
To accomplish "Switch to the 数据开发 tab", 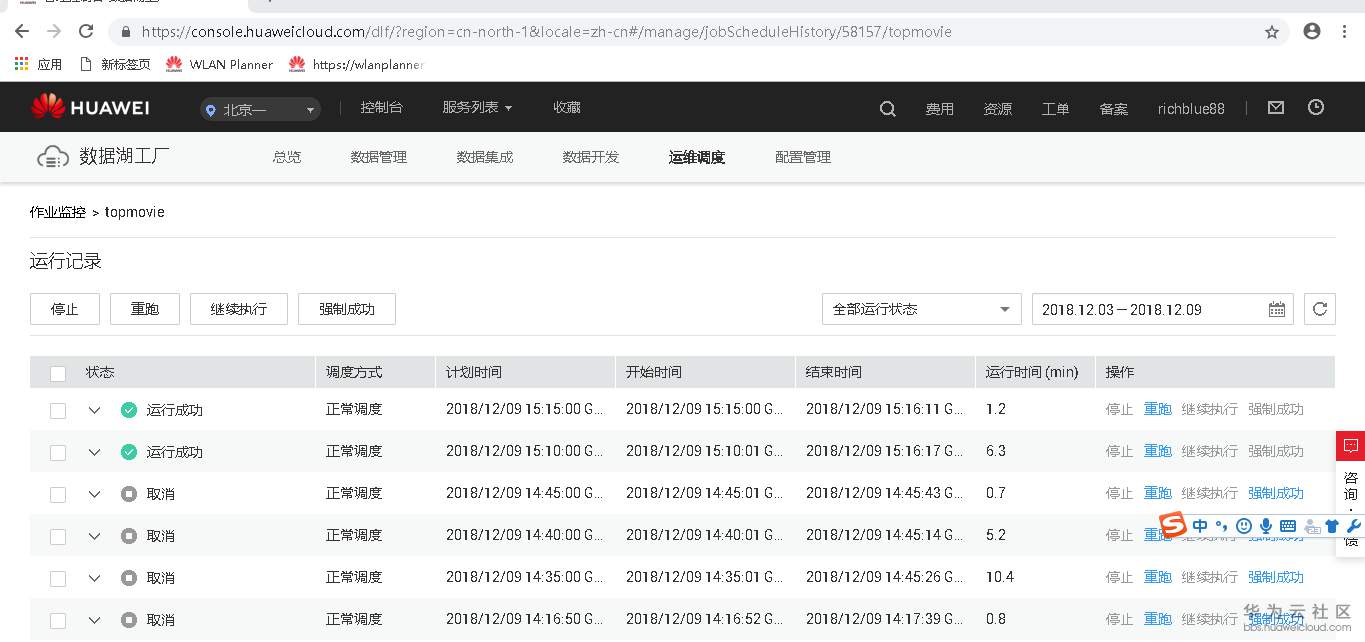I will [590, 157].
